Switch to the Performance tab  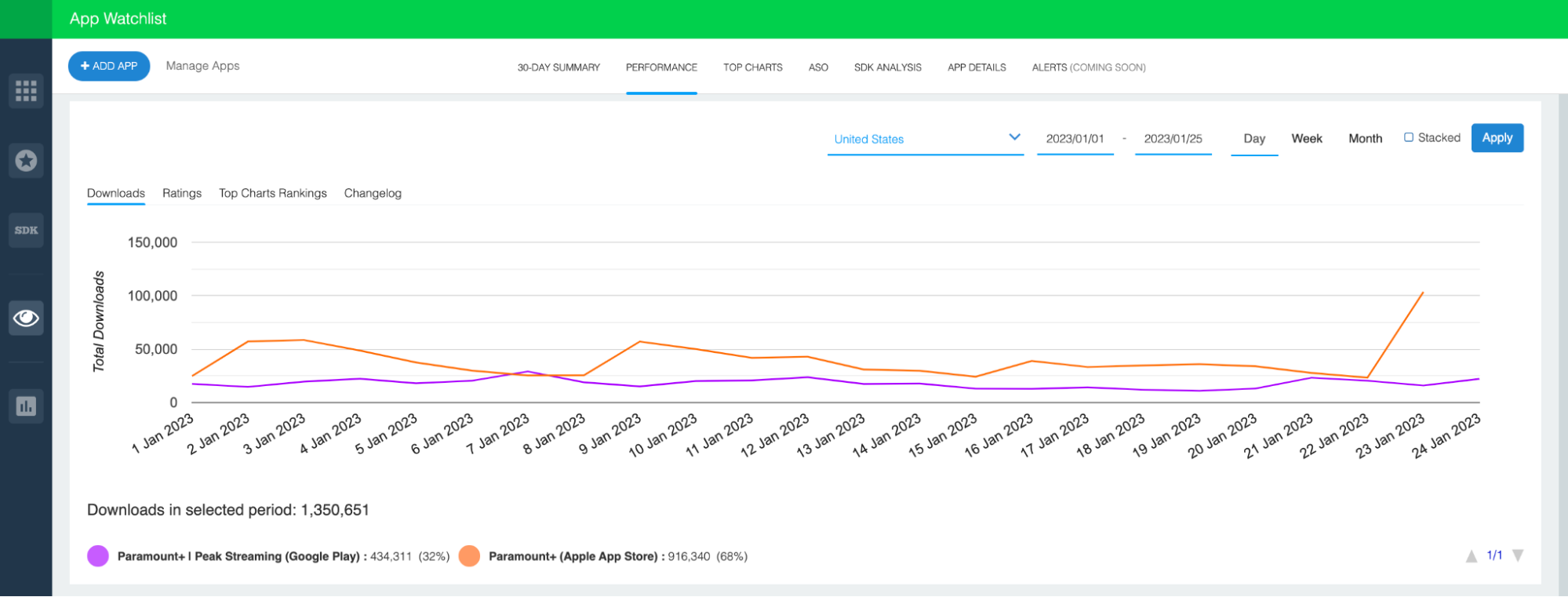pos(661,67)
